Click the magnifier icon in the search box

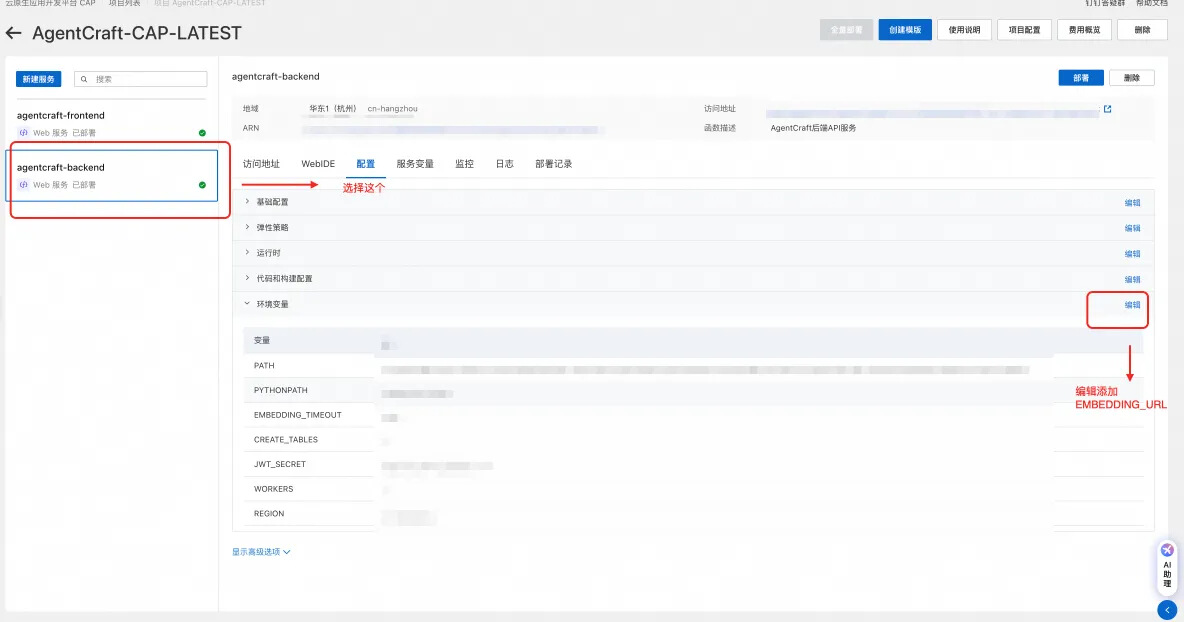pos(84,79)
